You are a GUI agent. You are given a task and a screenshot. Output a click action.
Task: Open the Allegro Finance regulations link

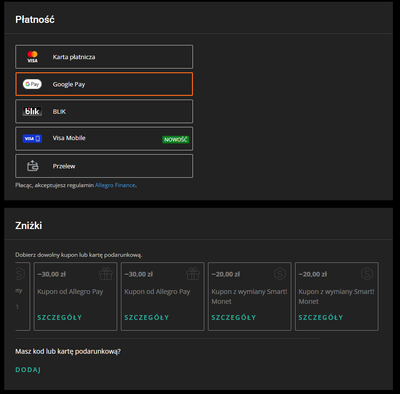click(115, 185)
